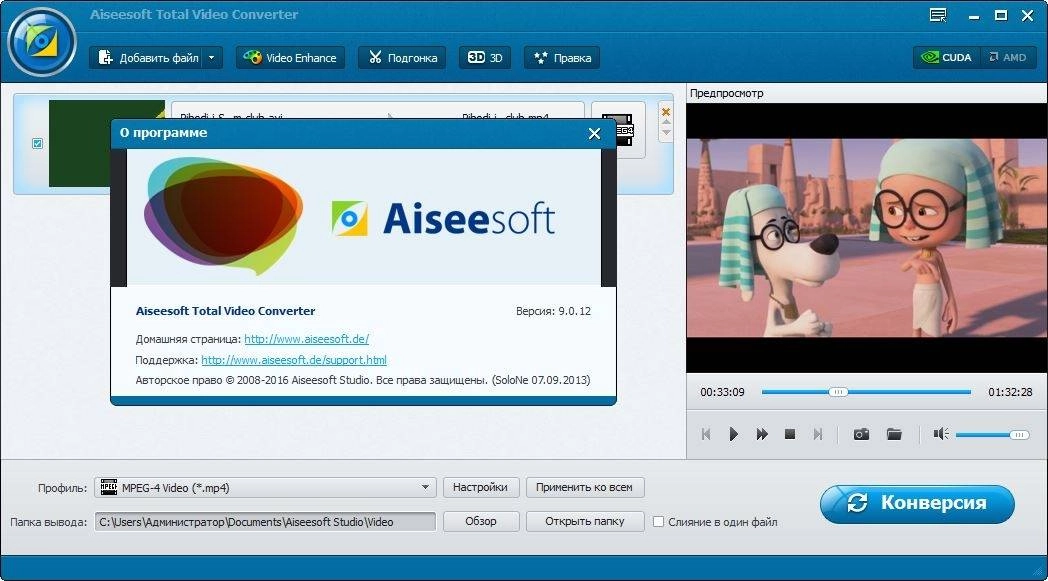Click the Aiseesoft Total Video Converter name in dialog

(x=225, y=311)
